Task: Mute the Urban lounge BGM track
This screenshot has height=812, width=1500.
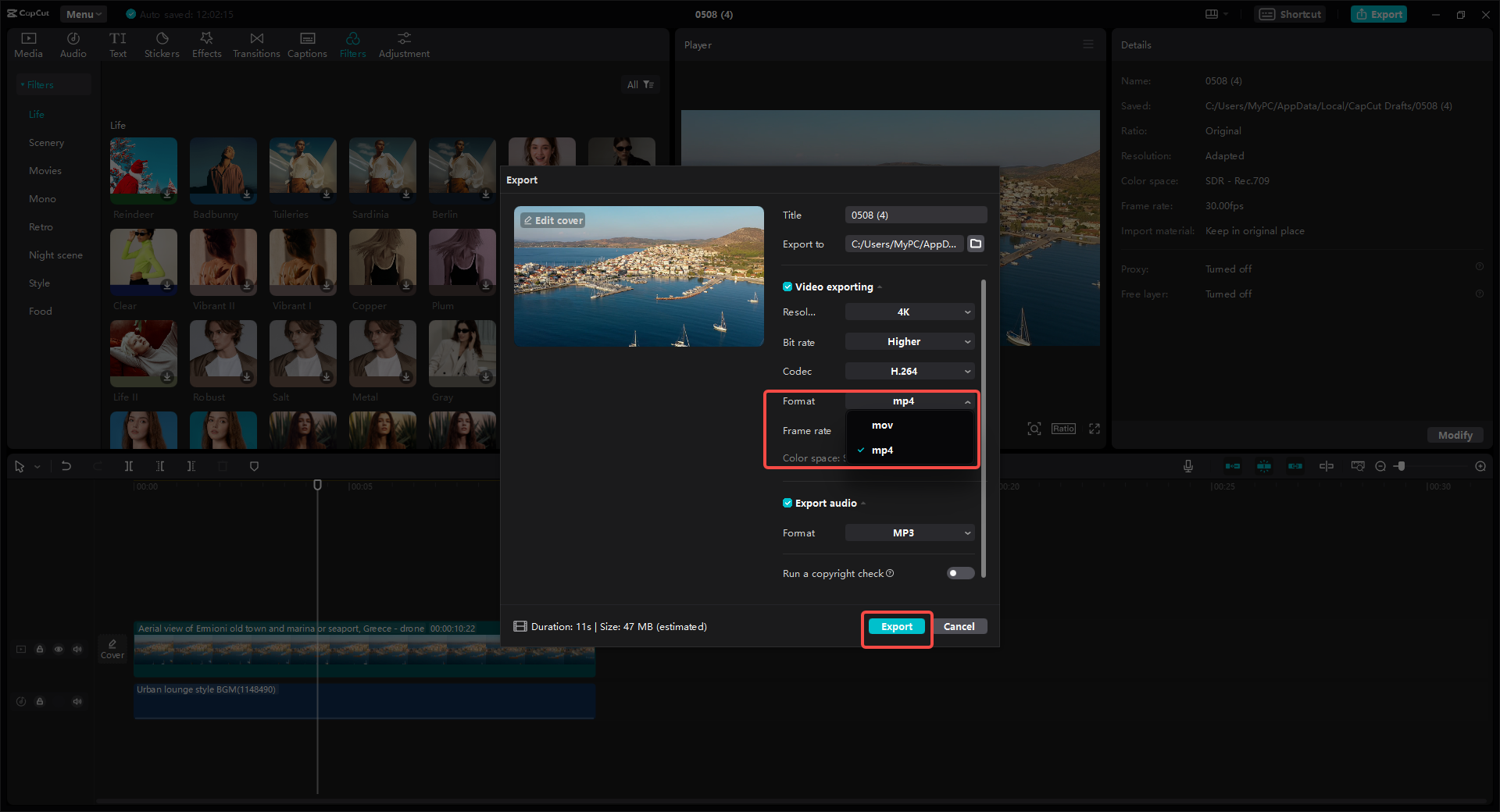Action: click(77, 701)
